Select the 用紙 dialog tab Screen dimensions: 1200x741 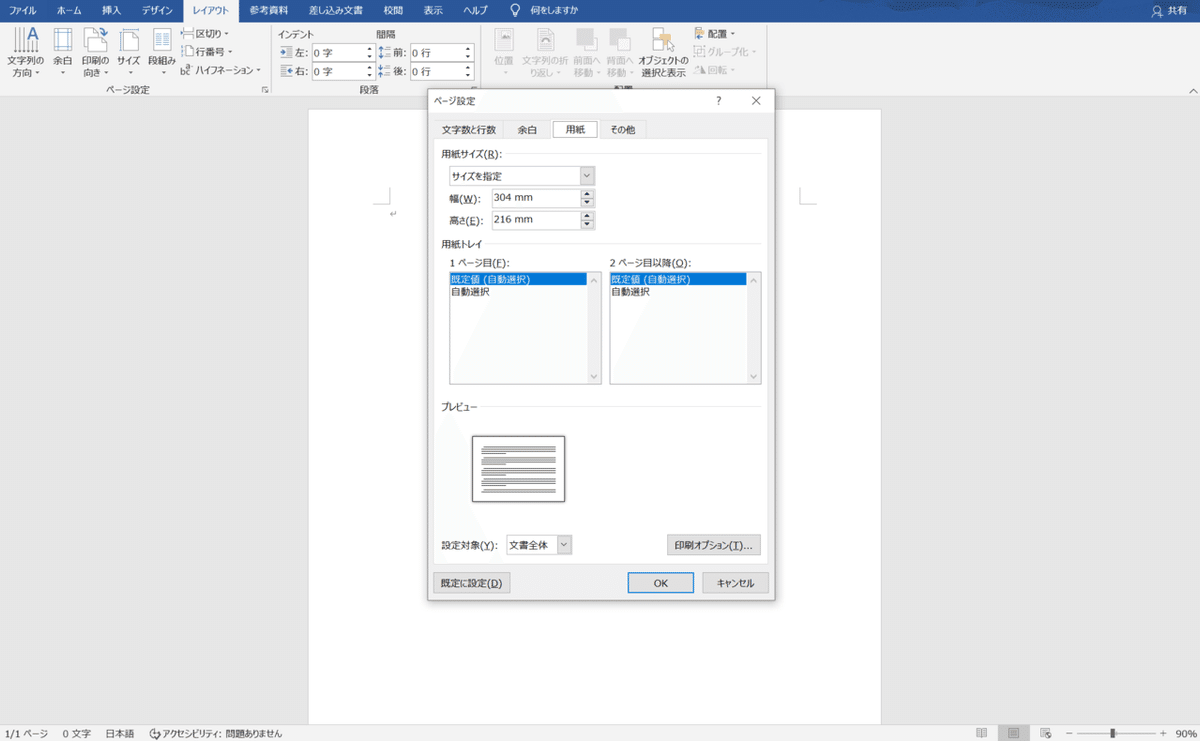[x=575, y=129]
